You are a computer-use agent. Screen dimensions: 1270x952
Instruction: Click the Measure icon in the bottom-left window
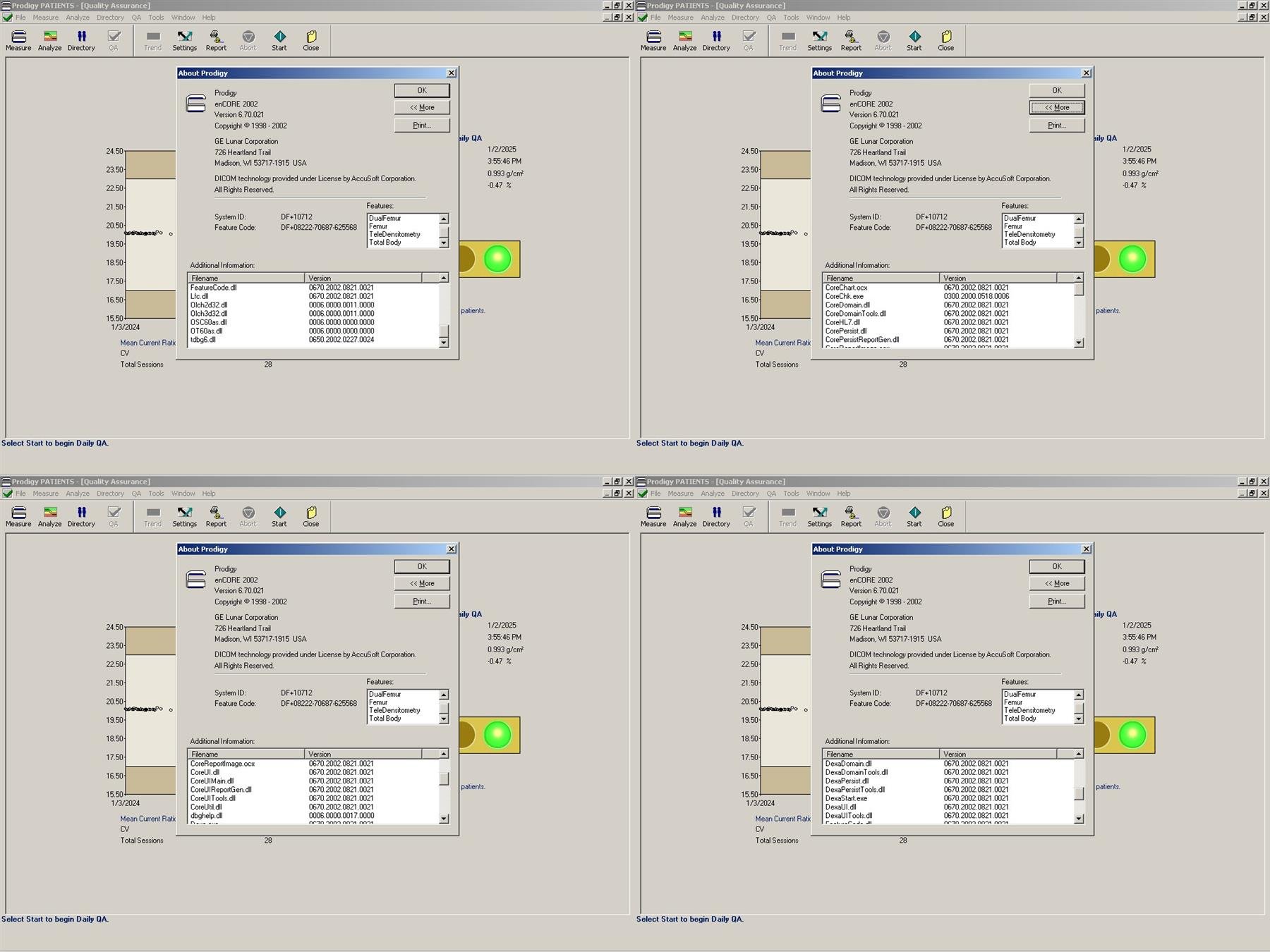click(x=18, y=516)
